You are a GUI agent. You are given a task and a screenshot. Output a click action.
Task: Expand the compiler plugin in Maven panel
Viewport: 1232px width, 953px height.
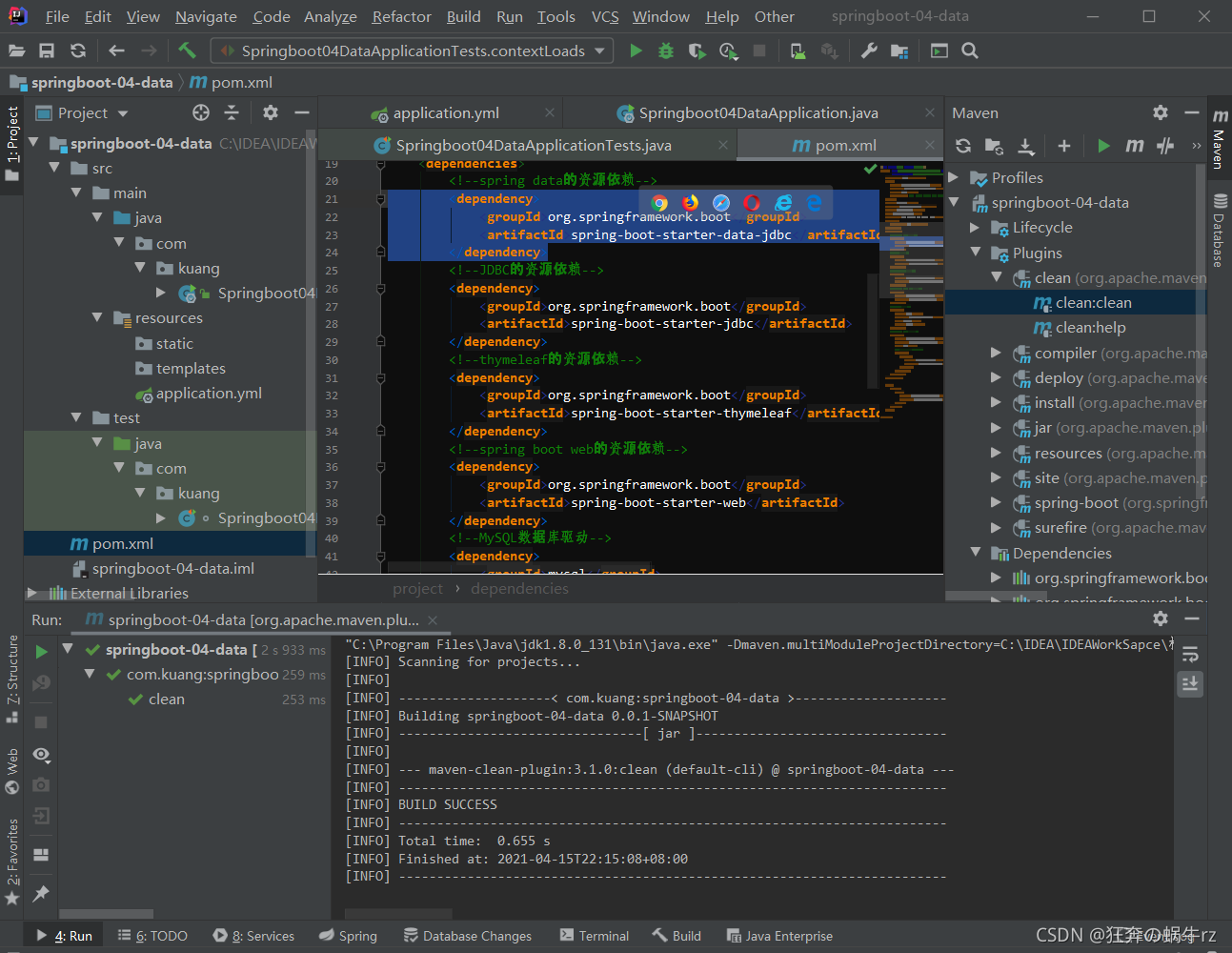click(996, 353)
